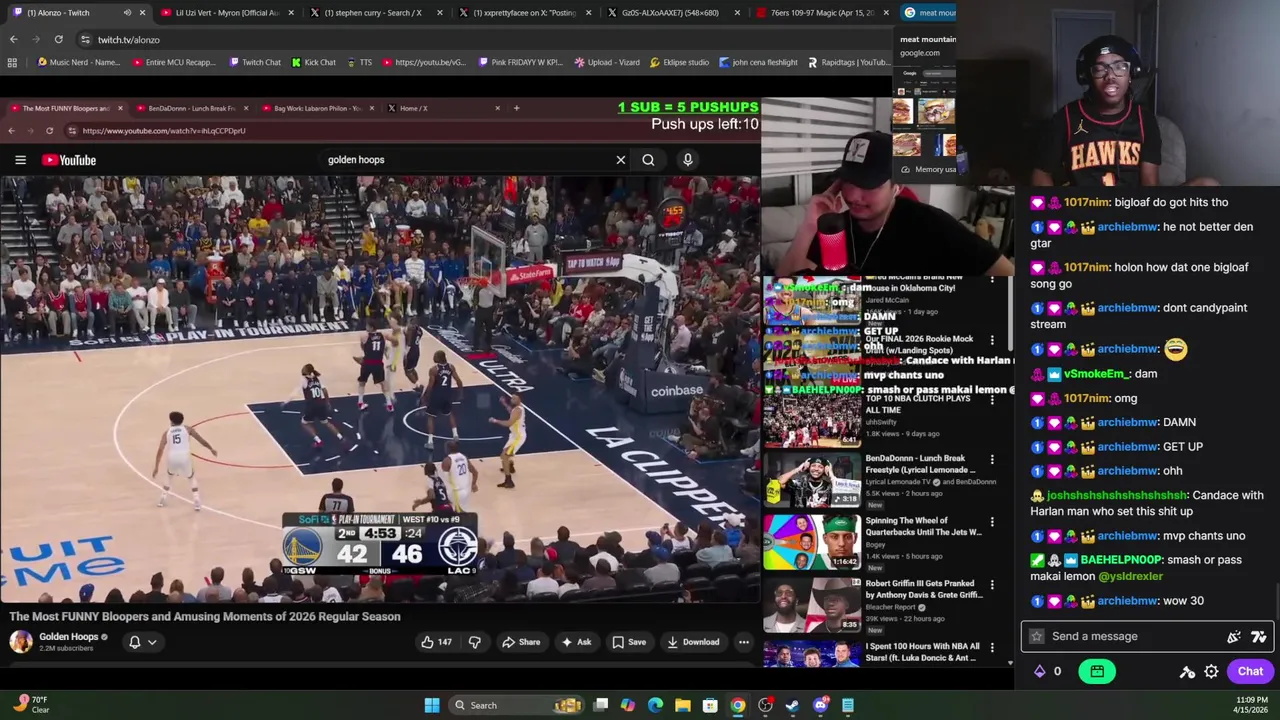Open the green channel points rewards button
The width and height of the screenshot is (1280, 720).
(1097, 672)
